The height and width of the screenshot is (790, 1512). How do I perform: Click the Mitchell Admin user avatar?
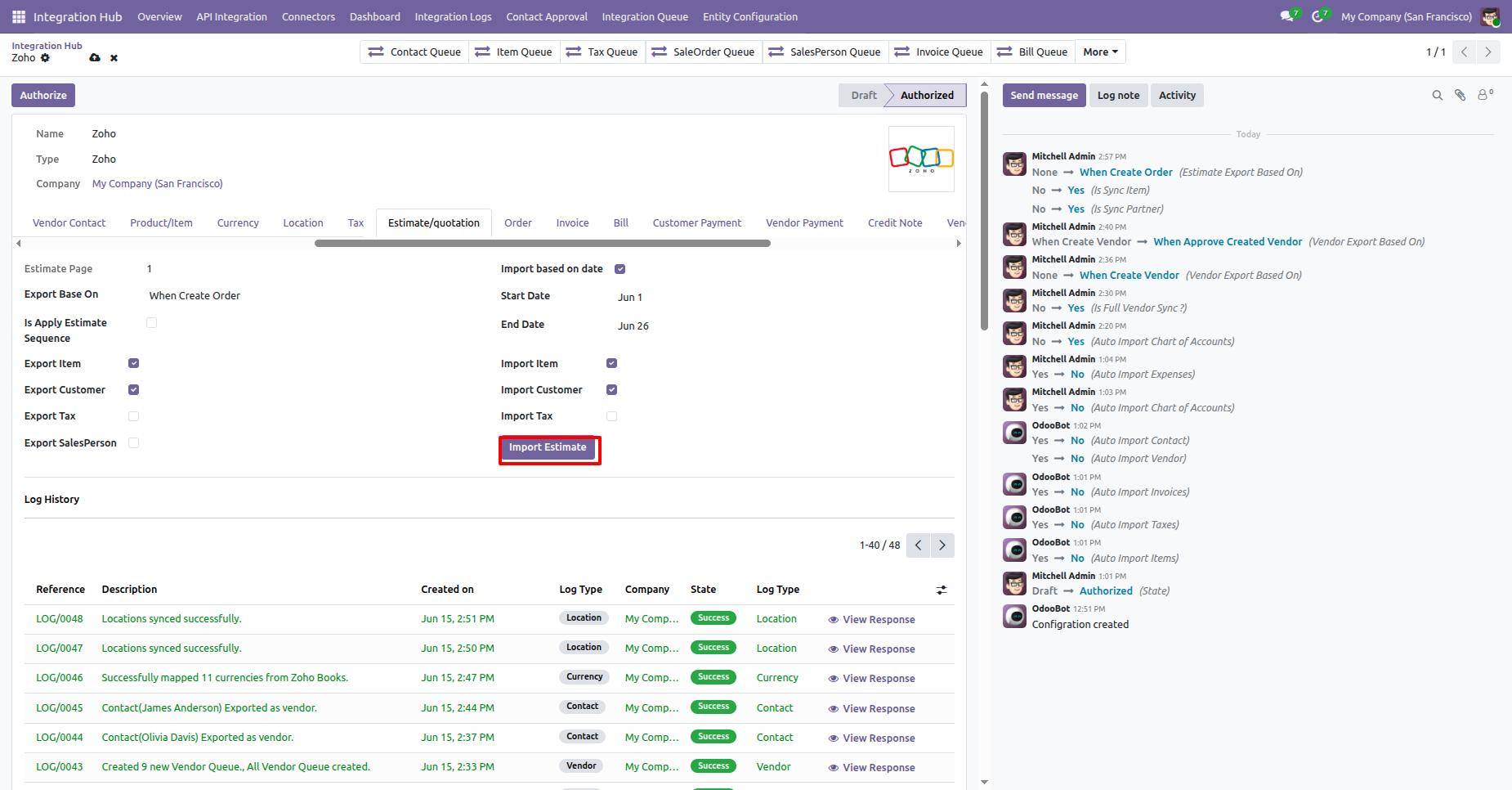[1490, 16]
